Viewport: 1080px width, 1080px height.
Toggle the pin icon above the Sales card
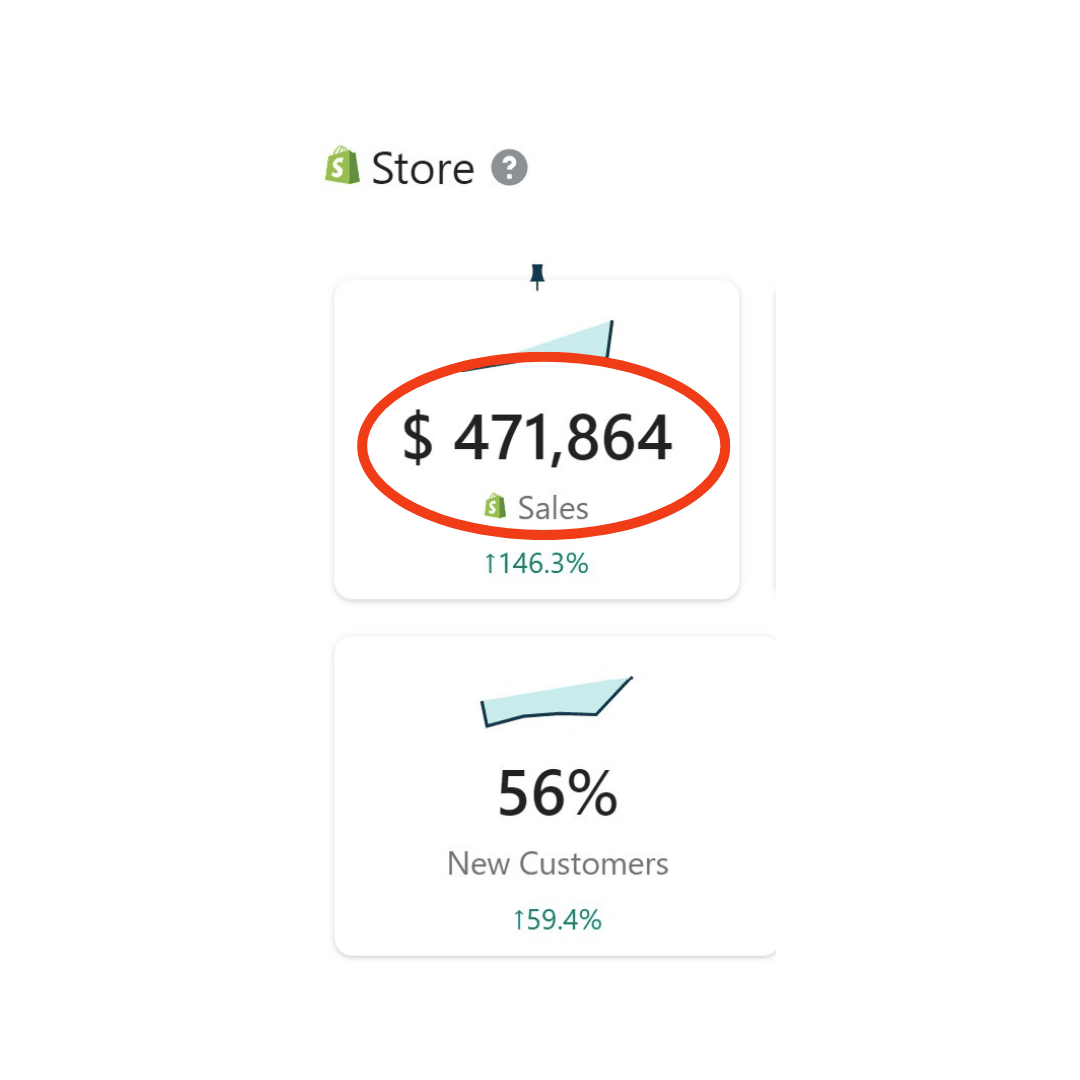[x=538, y=276]
